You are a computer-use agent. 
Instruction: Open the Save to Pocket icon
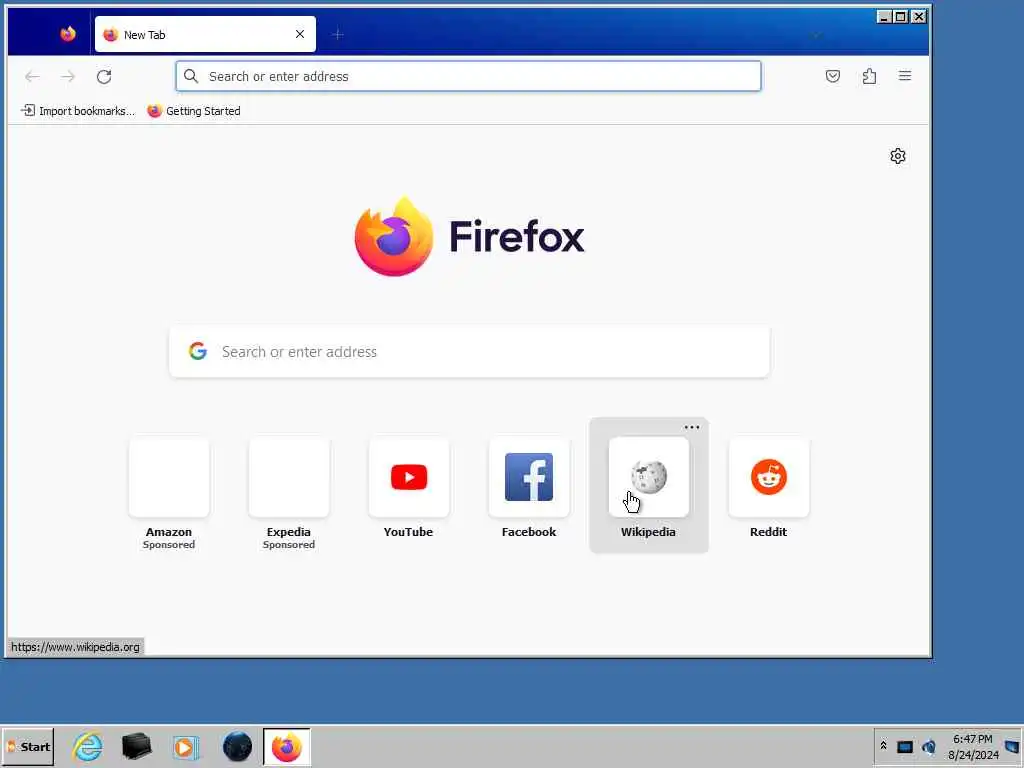pos(833,76)
